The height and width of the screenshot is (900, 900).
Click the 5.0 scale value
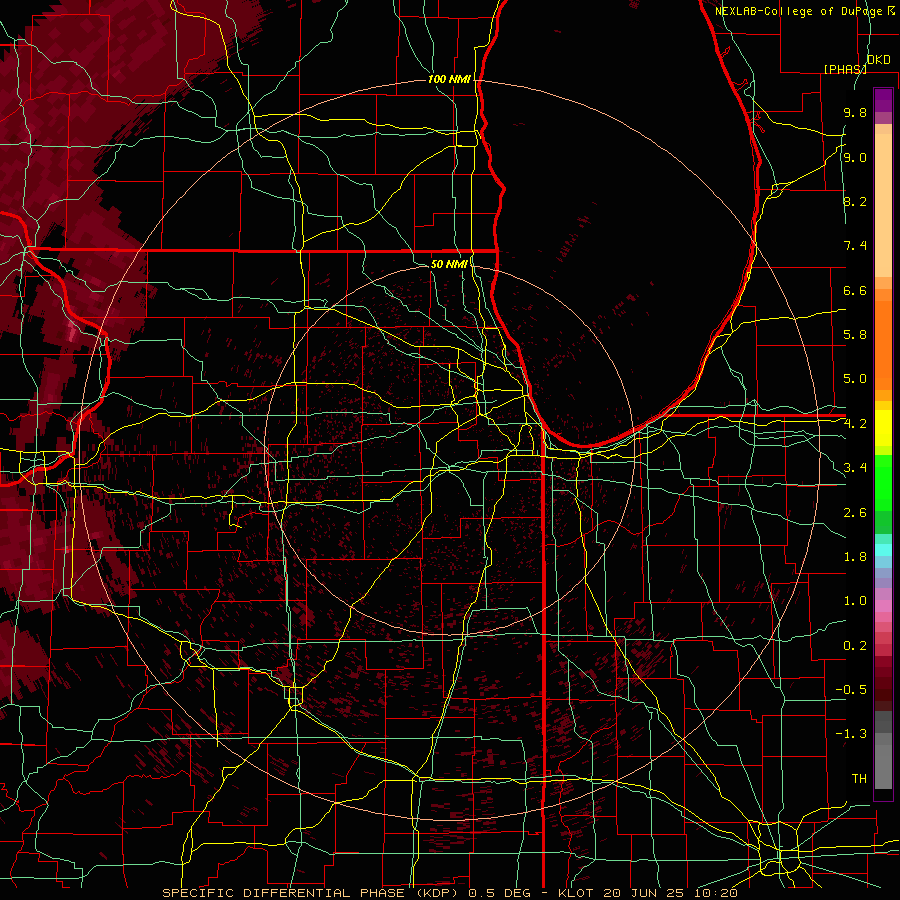[x=855, y=379]
